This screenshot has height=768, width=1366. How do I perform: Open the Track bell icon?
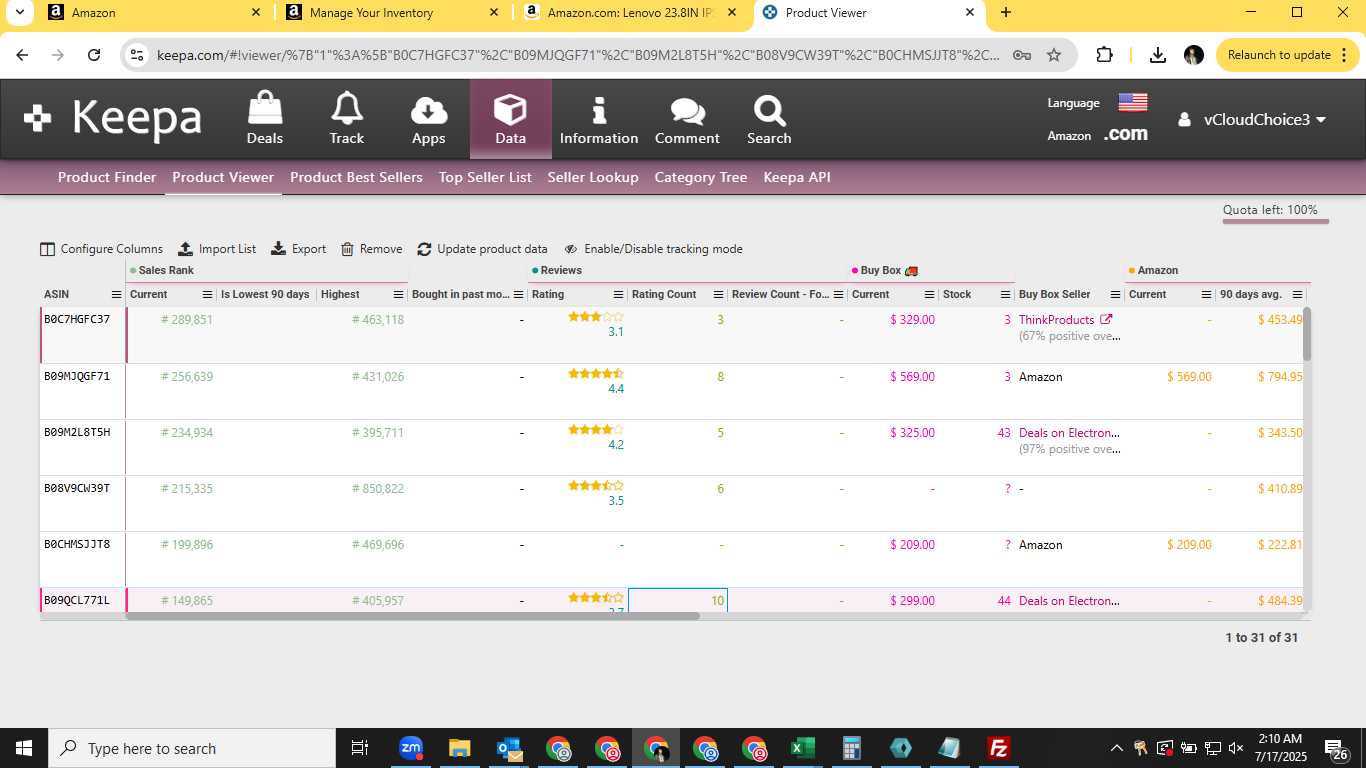347,119
